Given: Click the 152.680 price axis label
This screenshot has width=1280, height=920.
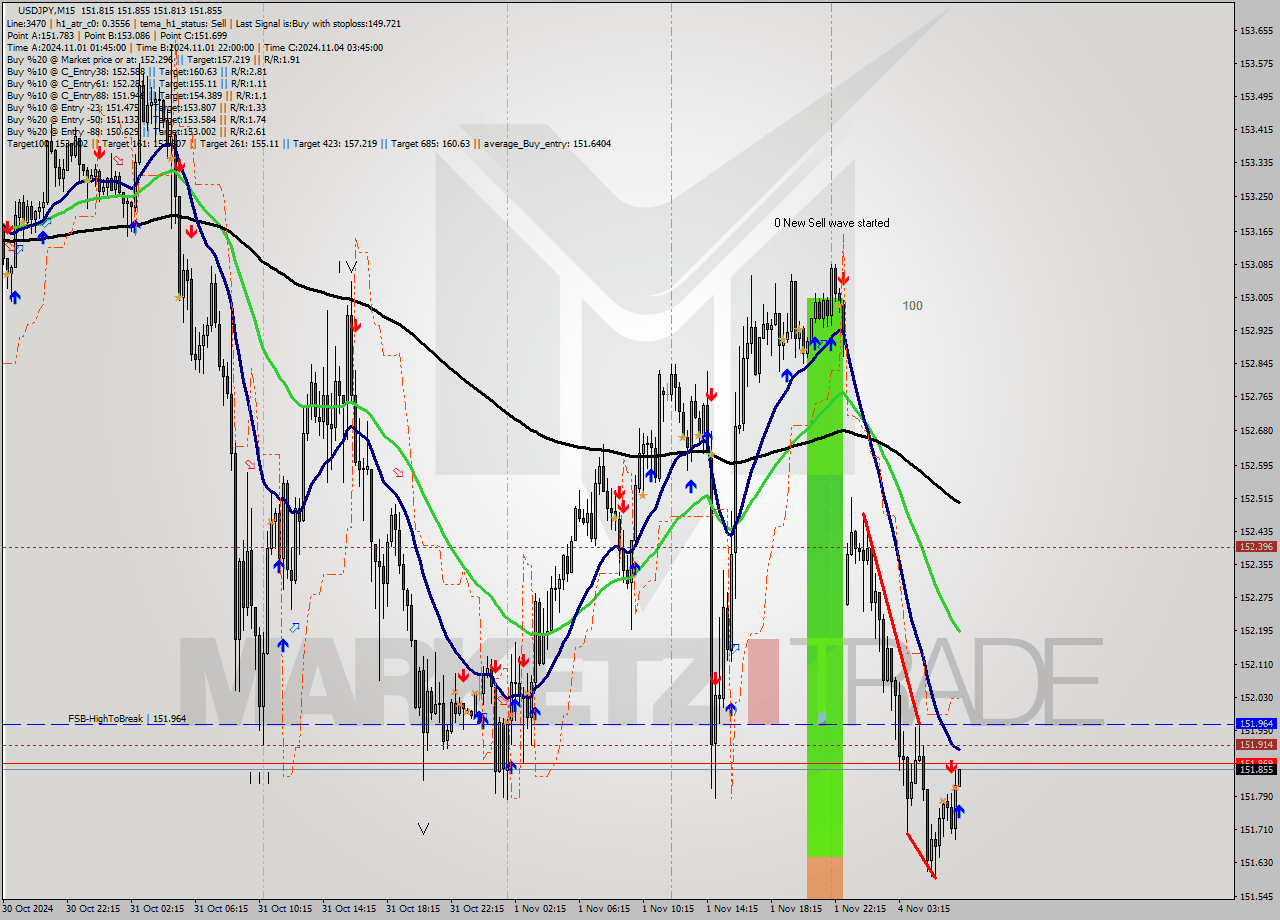Looking at the screenshot, I should pyautogui.click(x=1257, y=431).
